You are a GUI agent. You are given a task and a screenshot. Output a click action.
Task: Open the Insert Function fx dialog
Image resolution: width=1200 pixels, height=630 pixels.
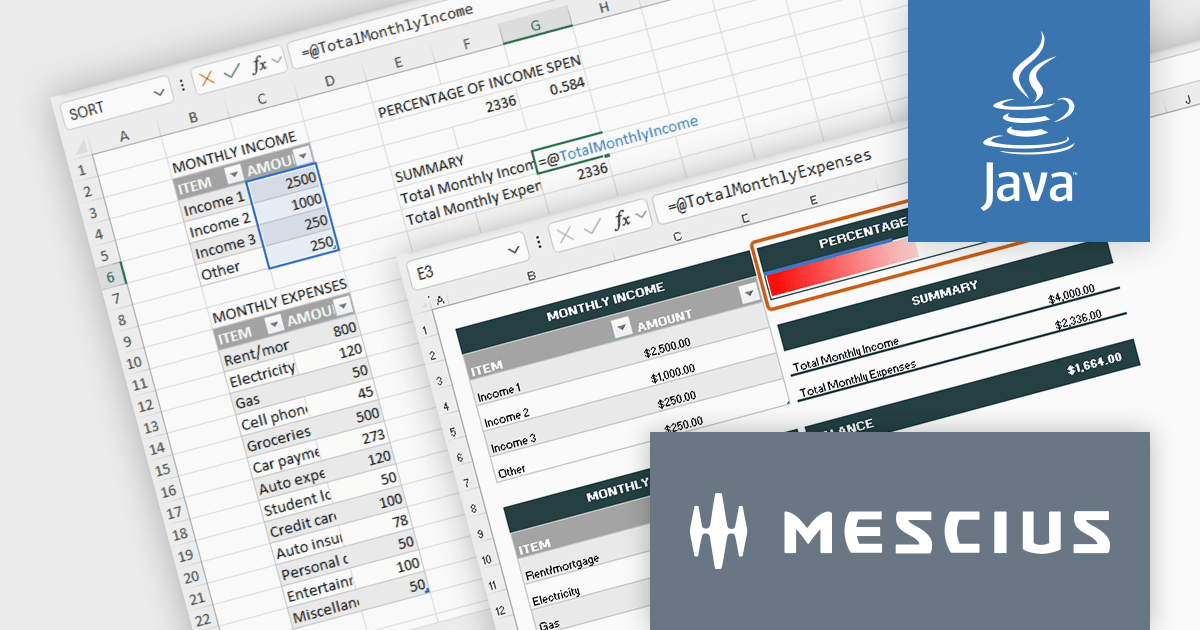258,63
